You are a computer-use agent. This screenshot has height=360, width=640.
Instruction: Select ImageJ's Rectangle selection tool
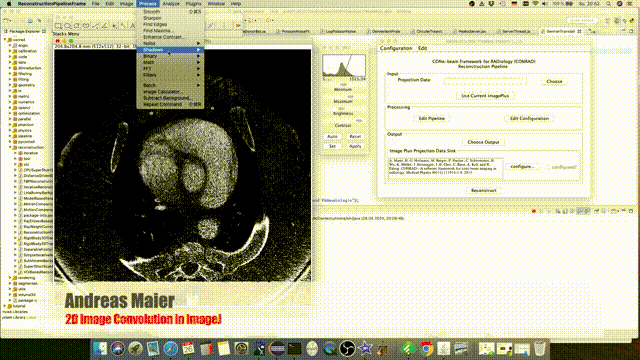tap(59, 26)
